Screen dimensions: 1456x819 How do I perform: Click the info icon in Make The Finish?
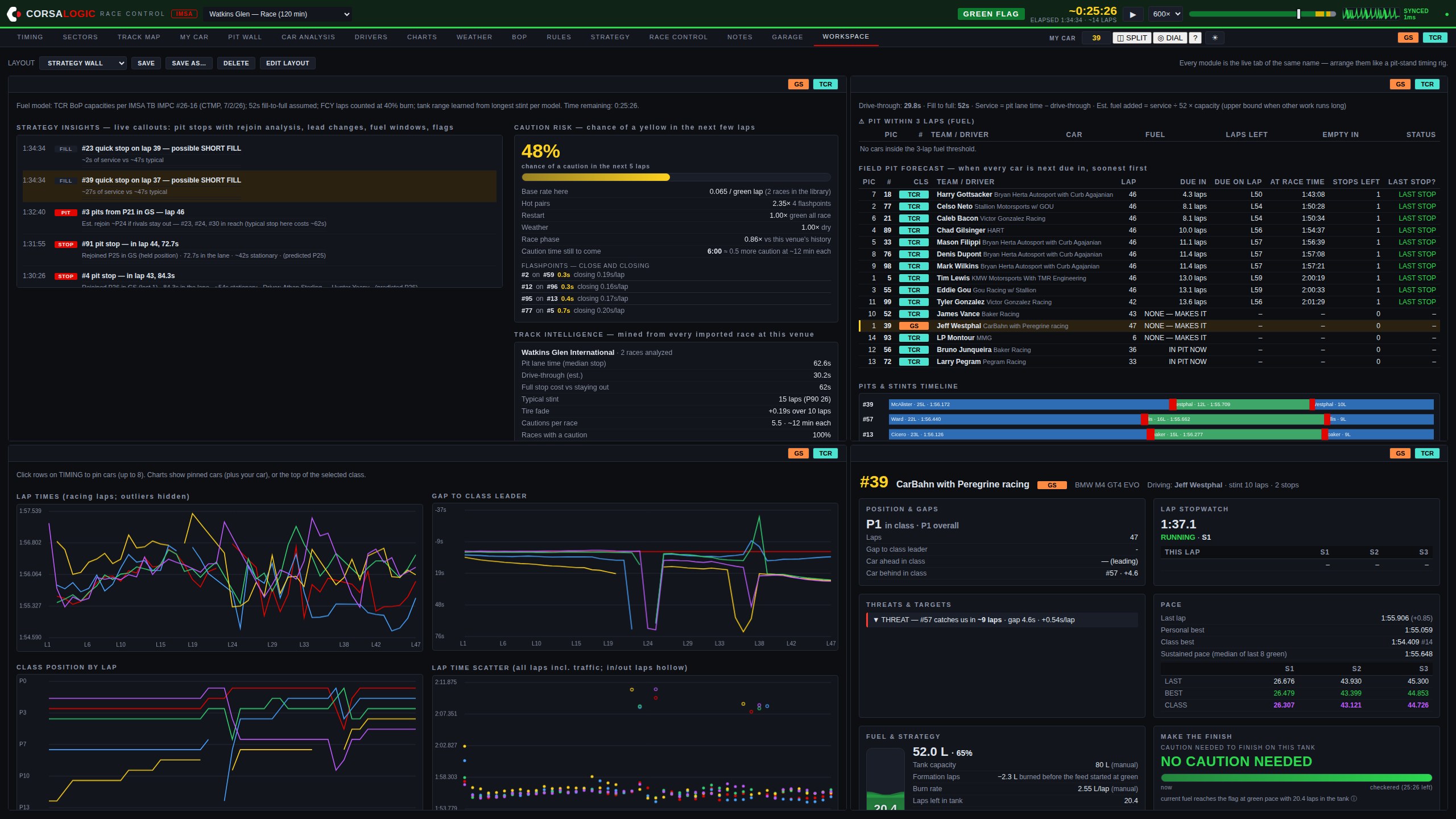tap(1354, 799)
